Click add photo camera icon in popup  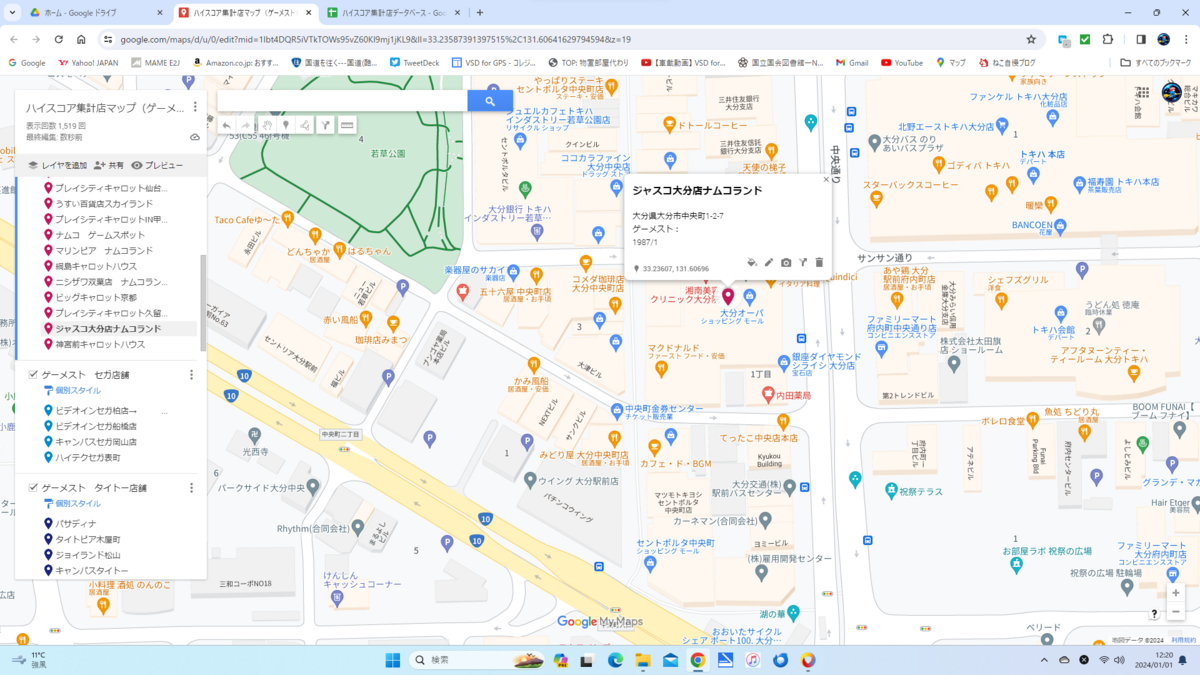(x=786, y=262)
